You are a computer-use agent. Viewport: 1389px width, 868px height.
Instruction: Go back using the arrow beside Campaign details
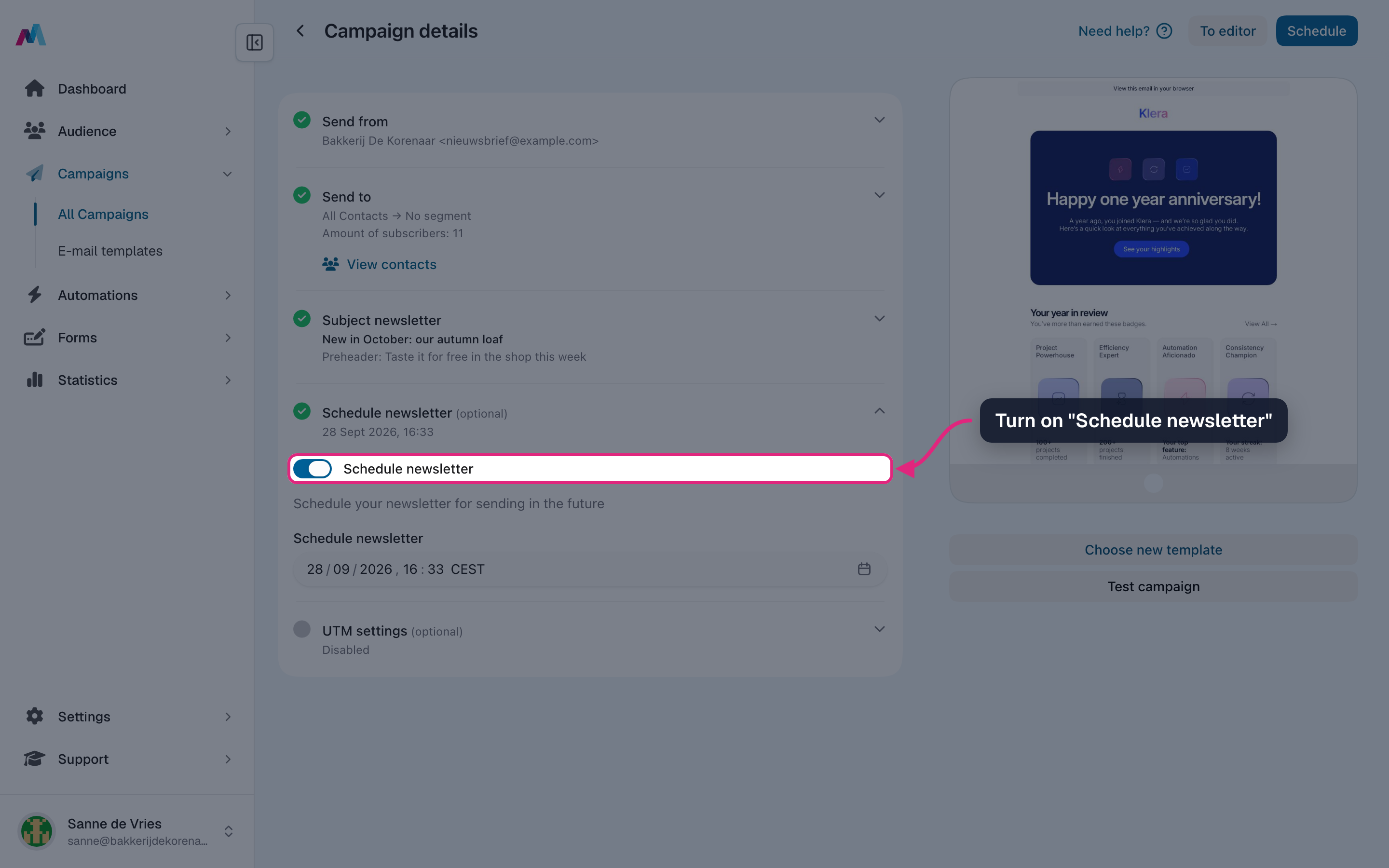(300, 31)
